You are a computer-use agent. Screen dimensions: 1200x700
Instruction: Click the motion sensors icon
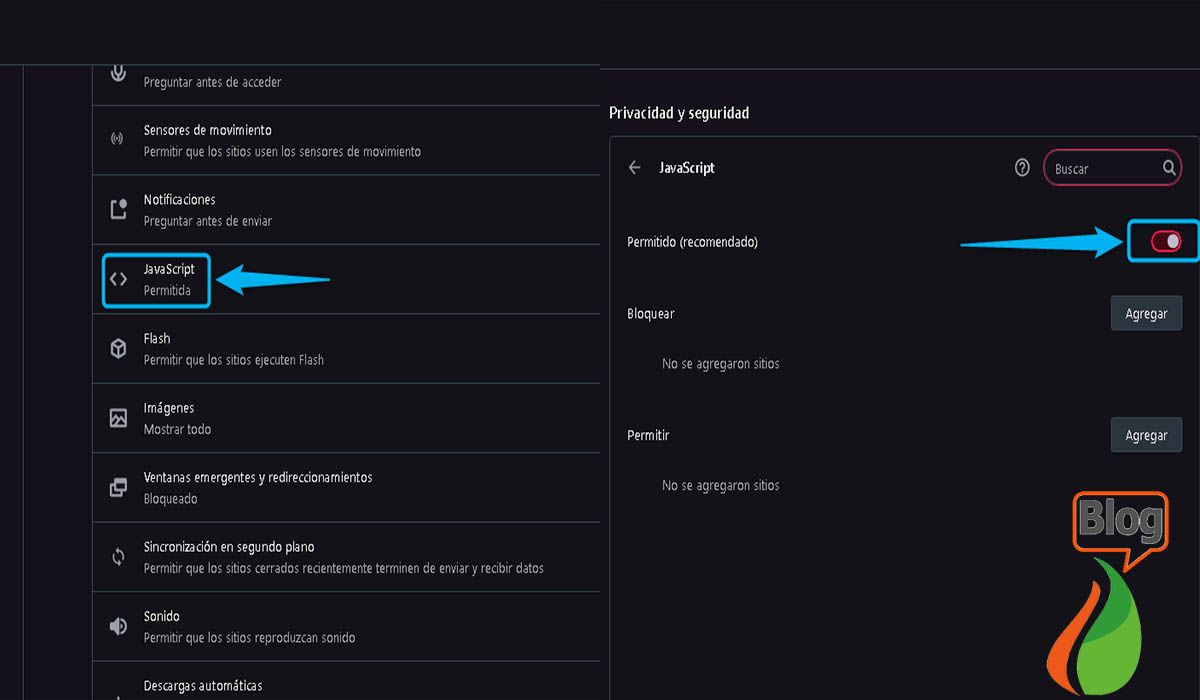coord(118,139)
